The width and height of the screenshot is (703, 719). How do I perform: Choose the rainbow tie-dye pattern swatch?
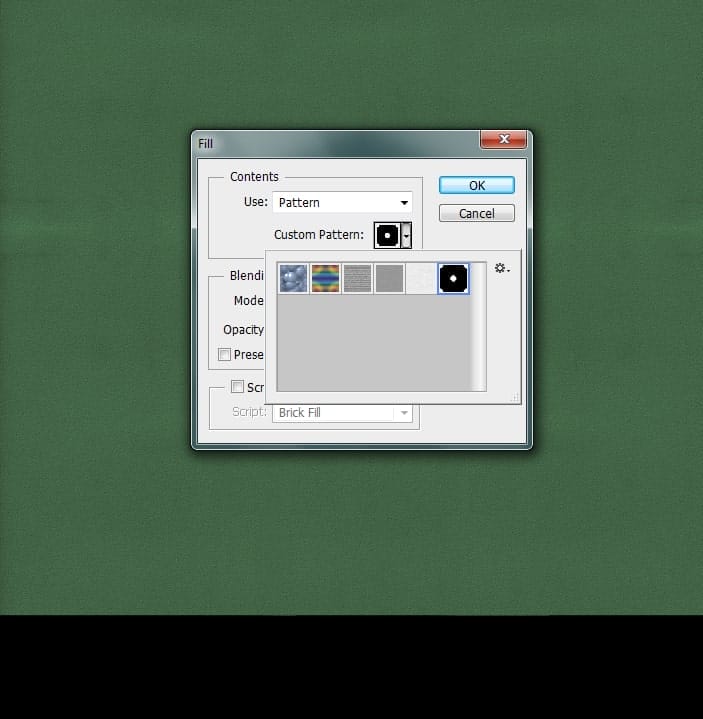[325, 278]
